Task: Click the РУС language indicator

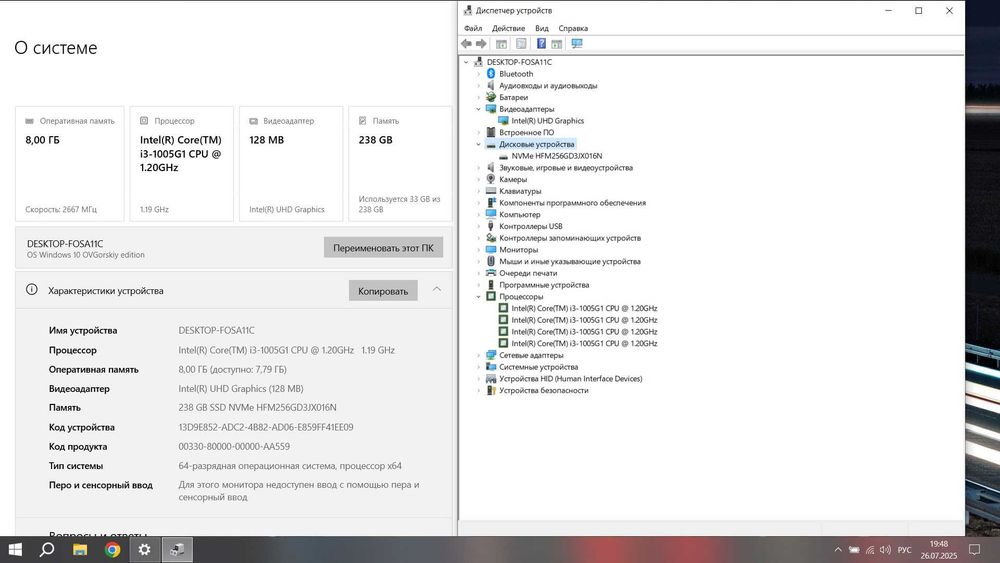Action: (904, 550)
